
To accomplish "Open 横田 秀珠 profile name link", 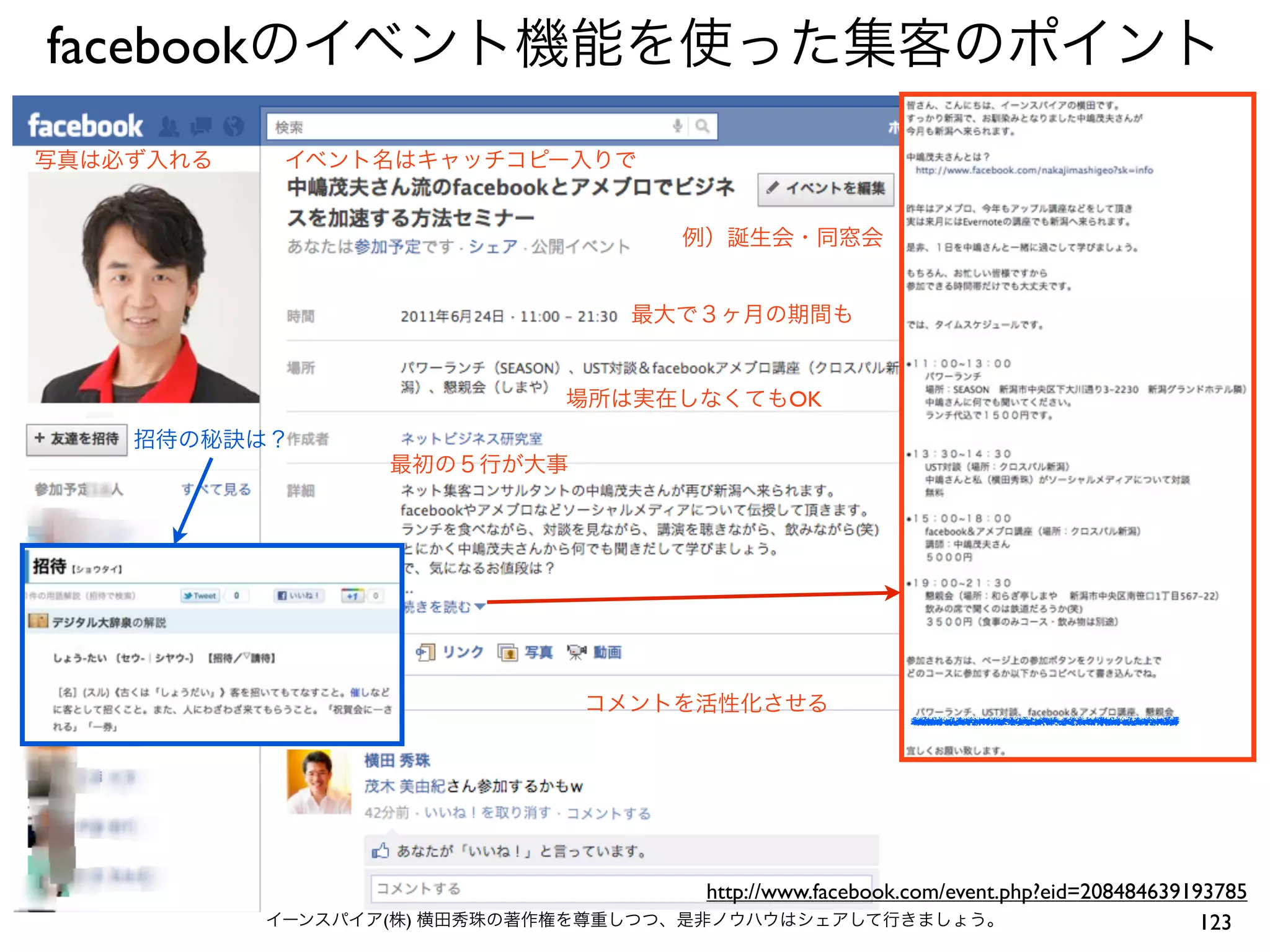I will pos(397,760).
